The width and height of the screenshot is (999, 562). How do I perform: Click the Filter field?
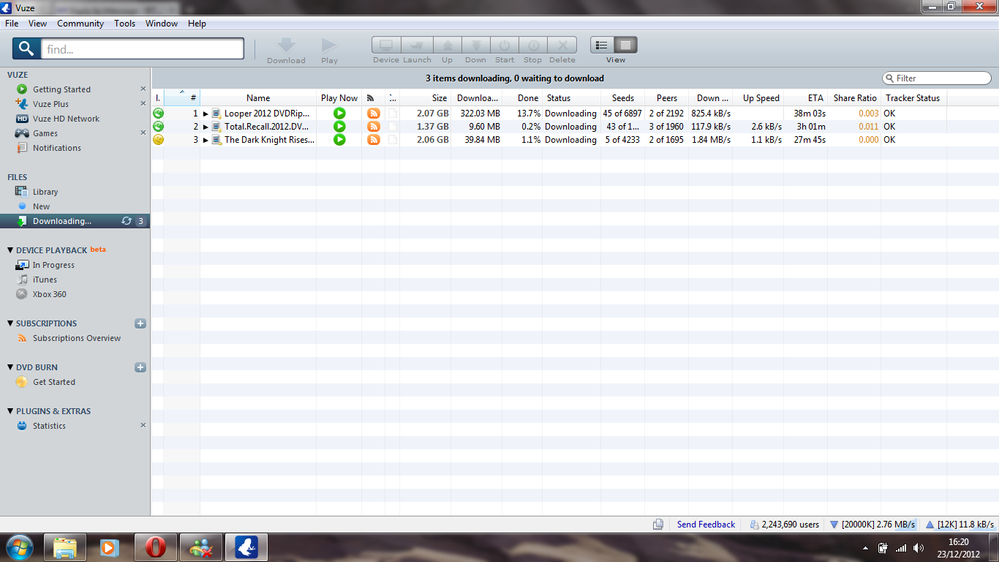[x=937, y=78]
